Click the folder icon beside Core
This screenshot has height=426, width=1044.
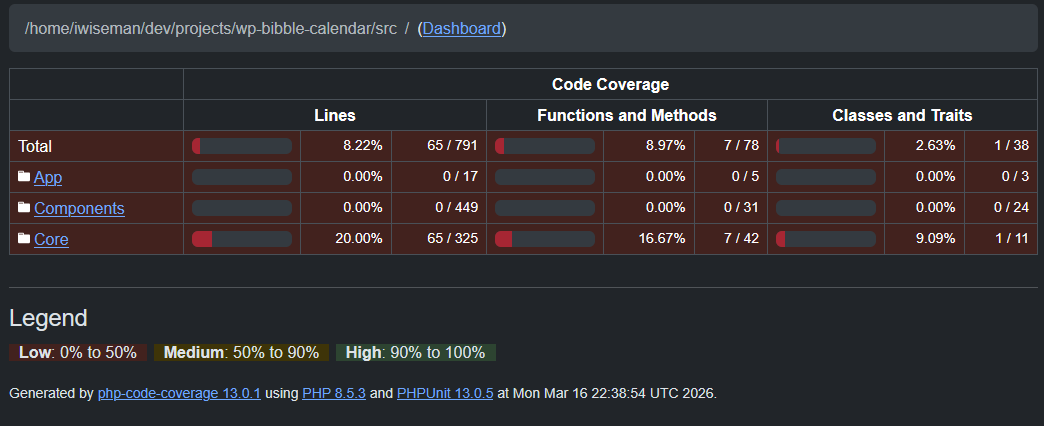click(x=24, y=238)
